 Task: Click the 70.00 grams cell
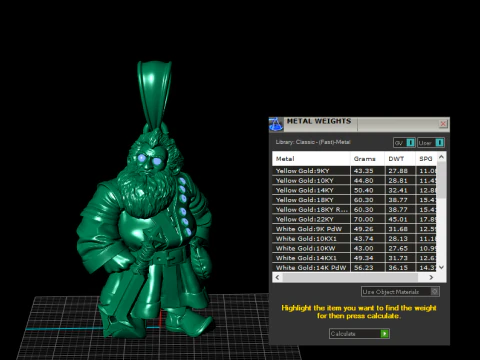click(x=367, y=219)
